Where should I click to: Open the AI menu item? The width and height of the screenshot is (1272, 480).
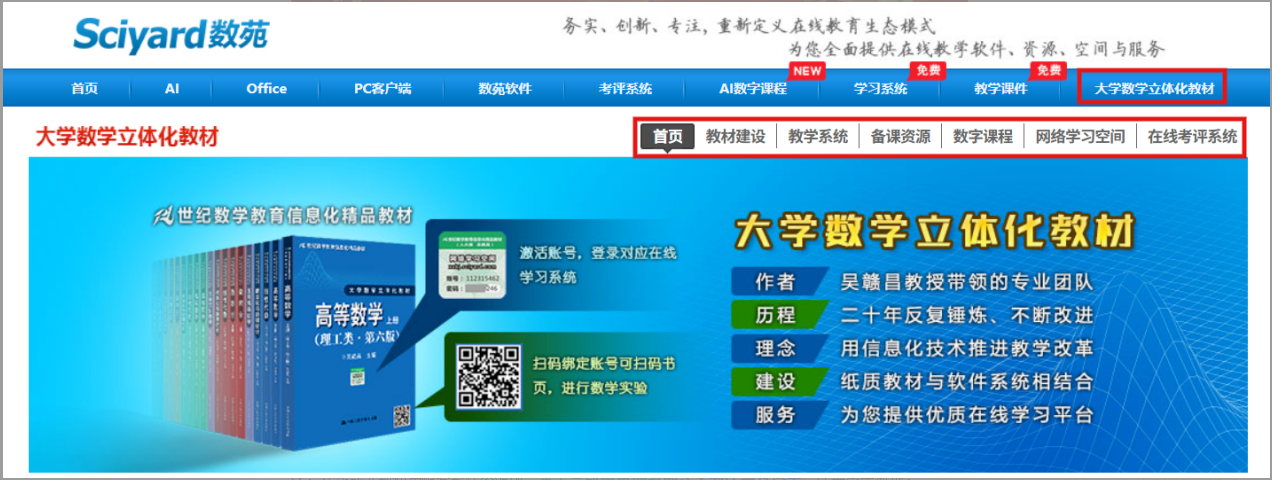(172, 88)
